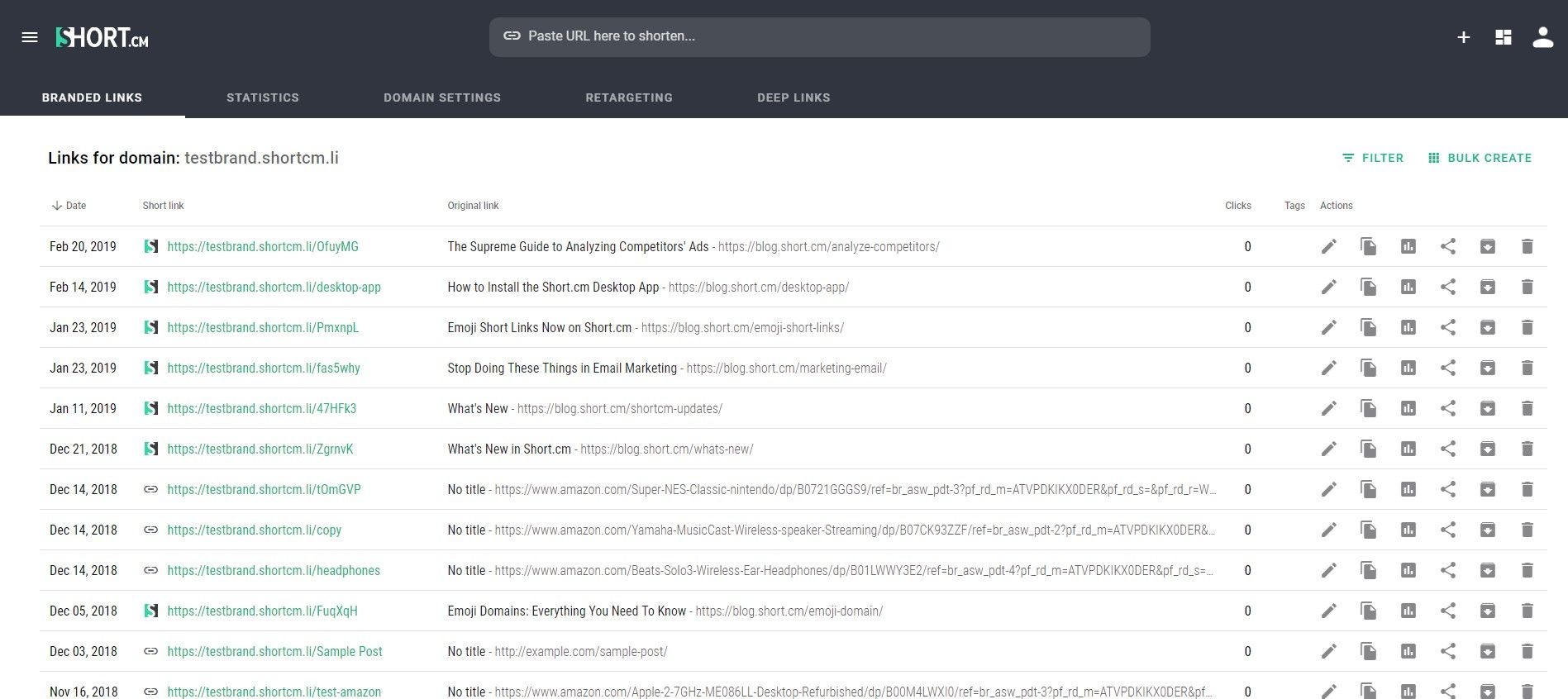Delete the ZgrnvK short link
Screen dimensions: 1568x699
click(1527, 449)
